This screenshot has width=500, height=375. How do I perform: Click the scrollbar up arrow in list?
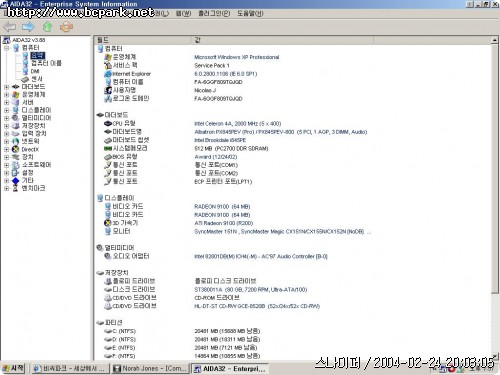point(495,40)
